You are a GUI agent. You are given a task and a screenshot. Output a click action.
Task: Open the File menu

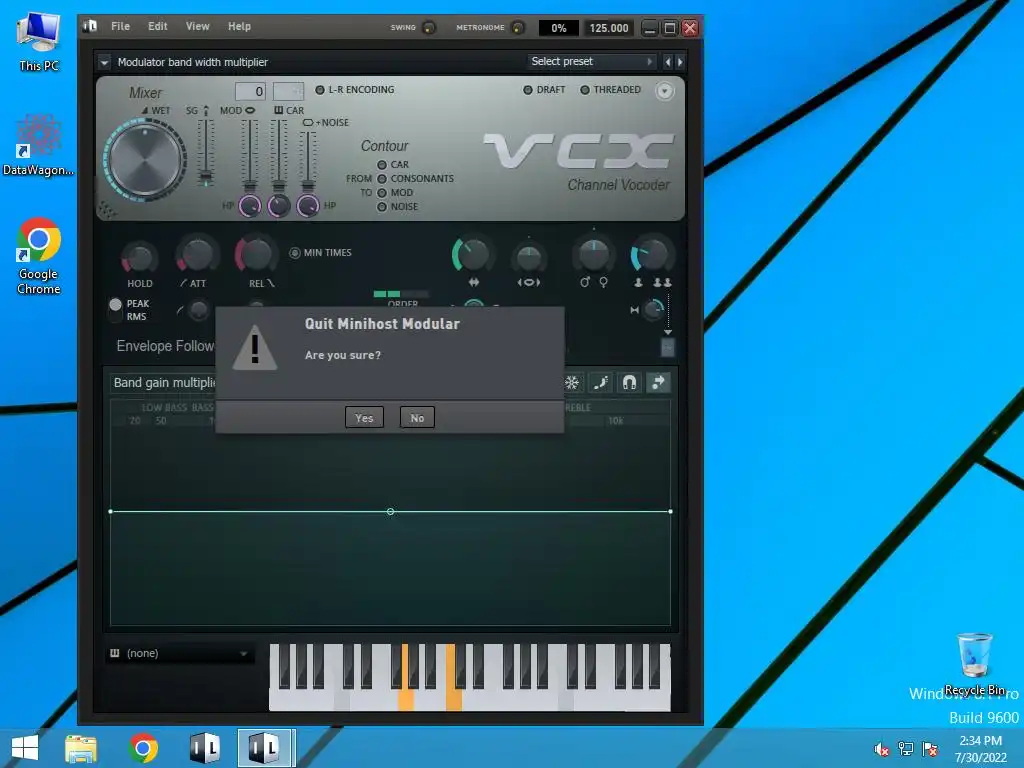pyautogui.click(x=120, y=26)
